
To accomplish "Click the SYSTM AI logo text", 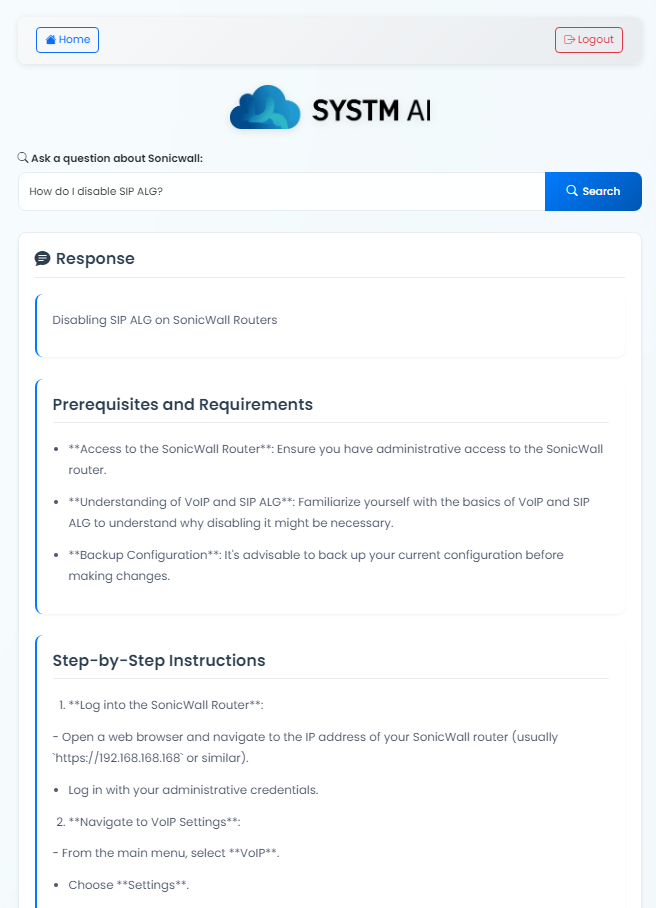I will 371,109.
